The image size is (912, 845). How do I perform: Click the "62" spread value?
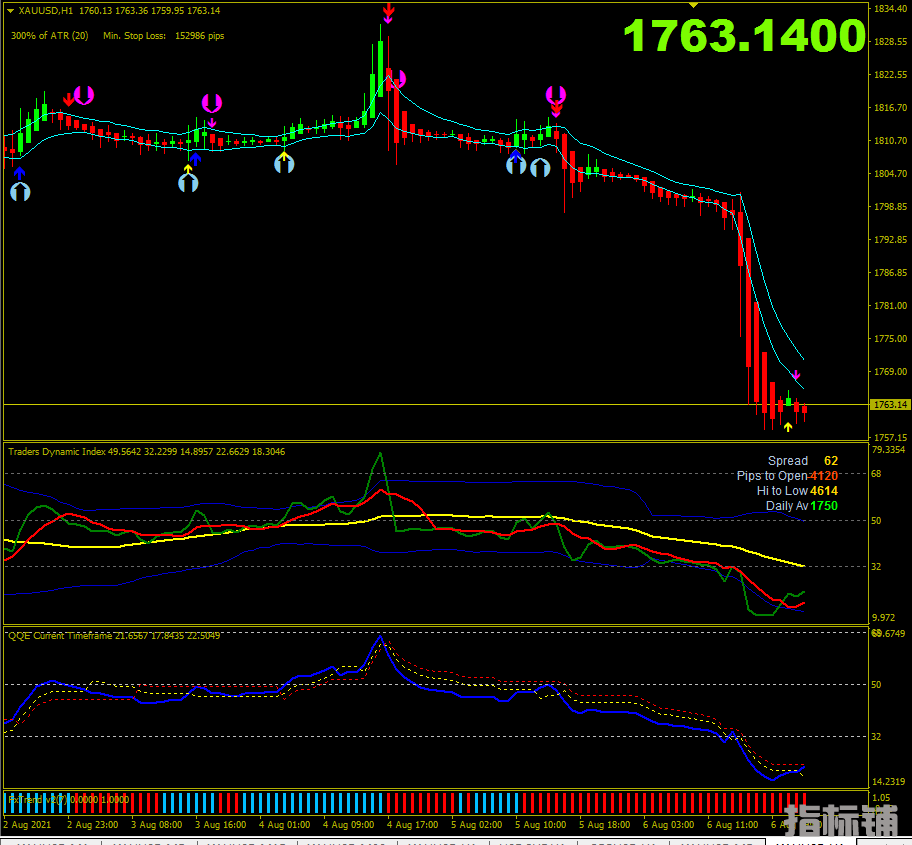point(831,461)
